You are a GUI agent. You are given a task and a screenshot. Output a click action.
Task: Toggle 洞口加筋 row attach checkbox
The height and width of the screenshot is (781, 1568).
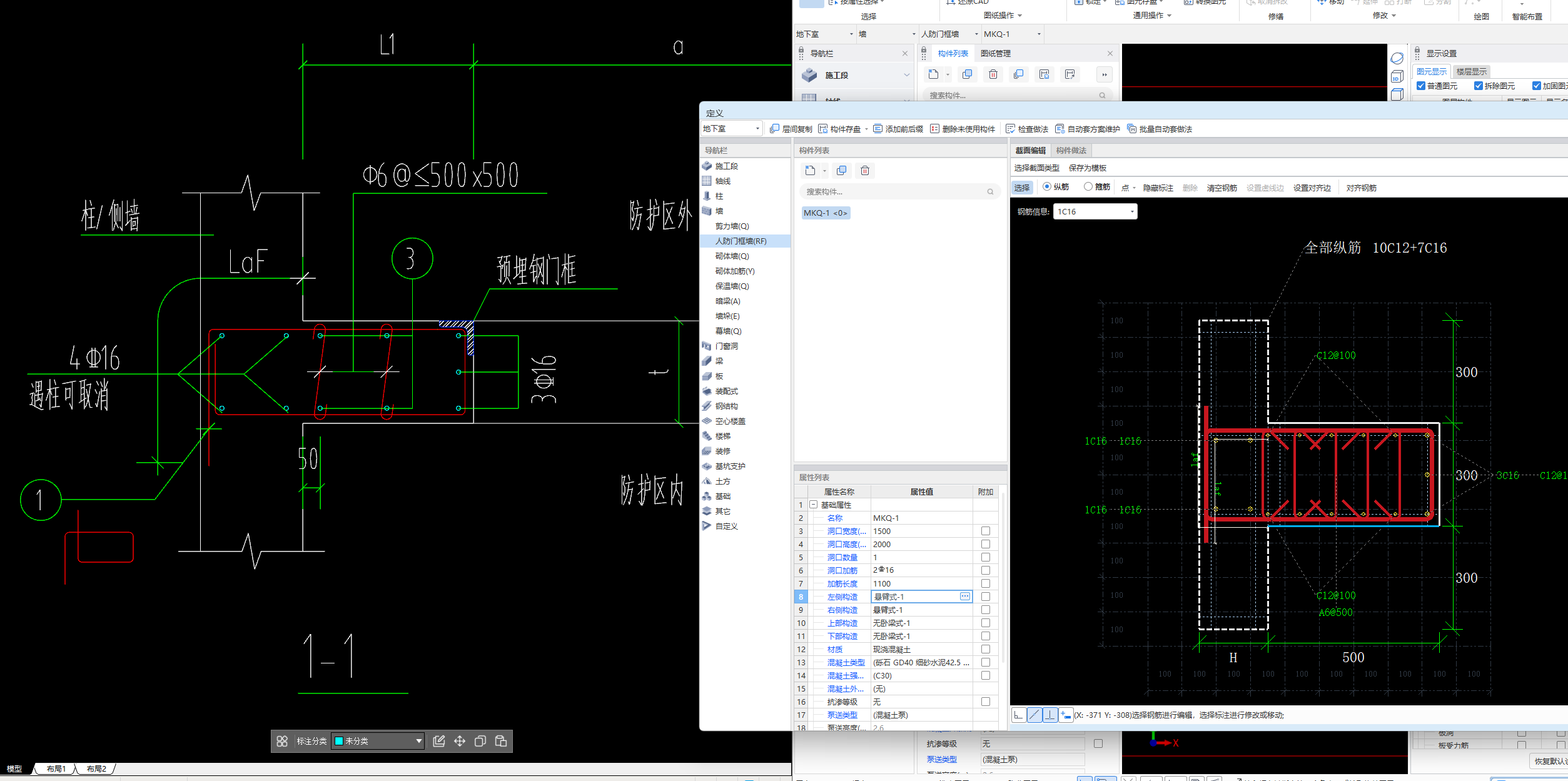(x=986, y=570)
